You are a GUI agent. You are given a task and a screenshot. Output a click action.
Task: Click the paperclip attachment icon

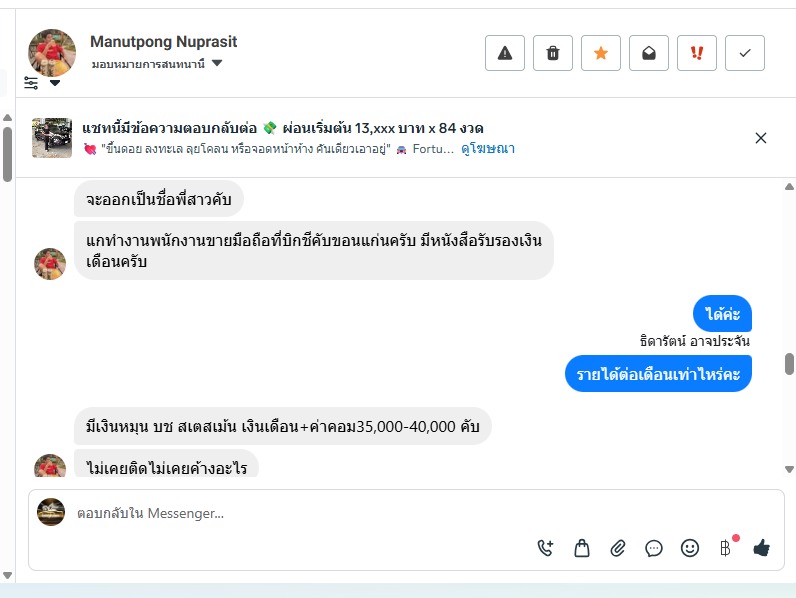point(618,547)
